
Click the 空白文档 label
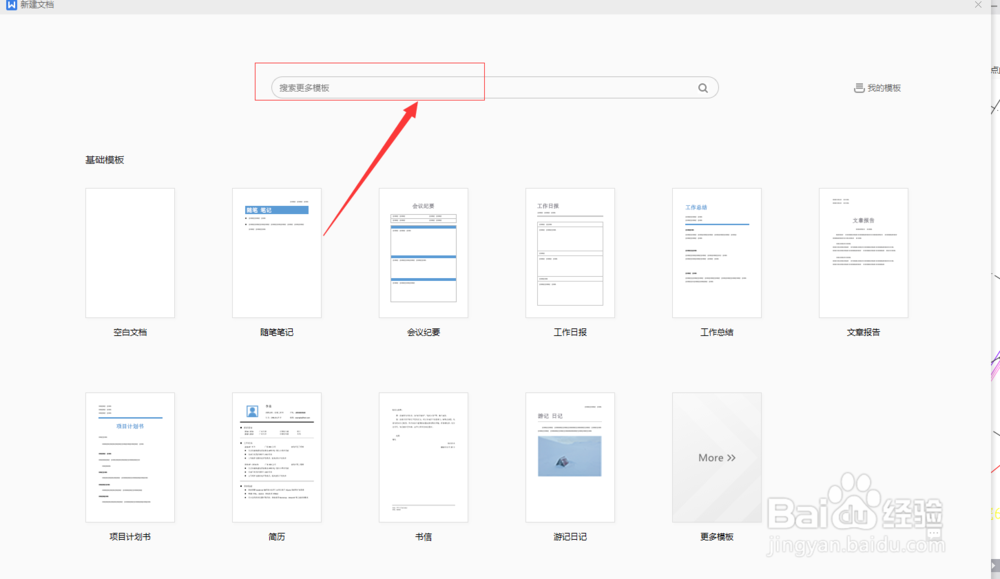click(130, 332)
